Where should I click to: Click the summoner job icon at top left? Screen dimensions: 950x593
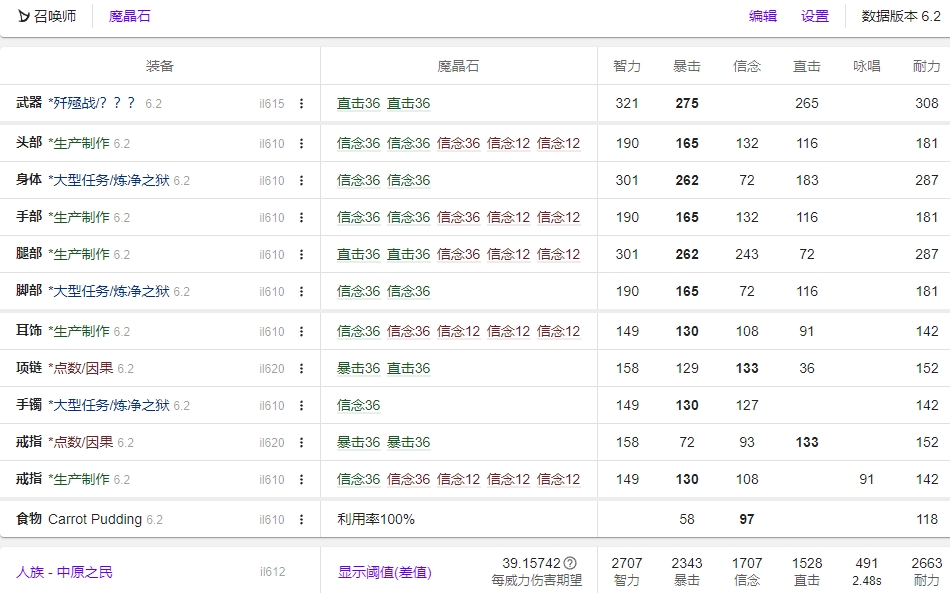[24, 16]
